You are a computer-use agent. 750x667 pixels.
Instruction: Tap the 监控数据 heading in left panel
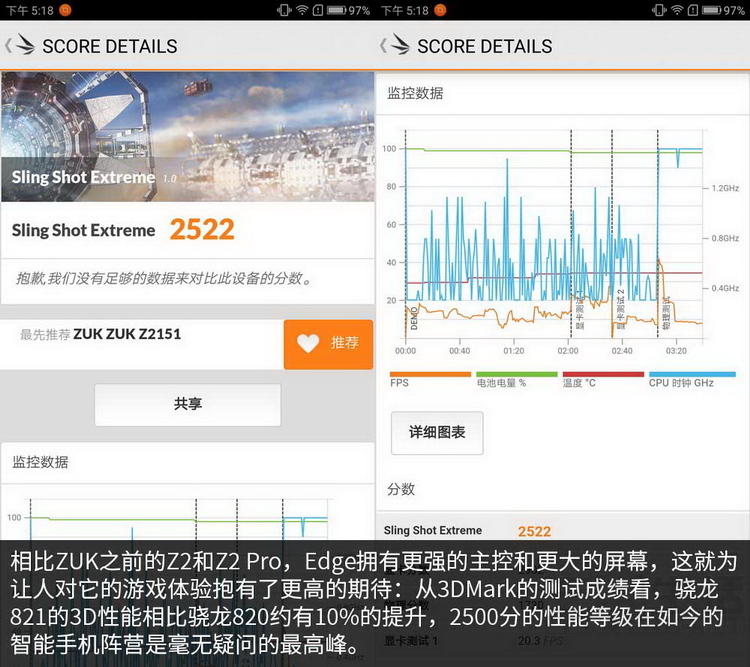40,462
